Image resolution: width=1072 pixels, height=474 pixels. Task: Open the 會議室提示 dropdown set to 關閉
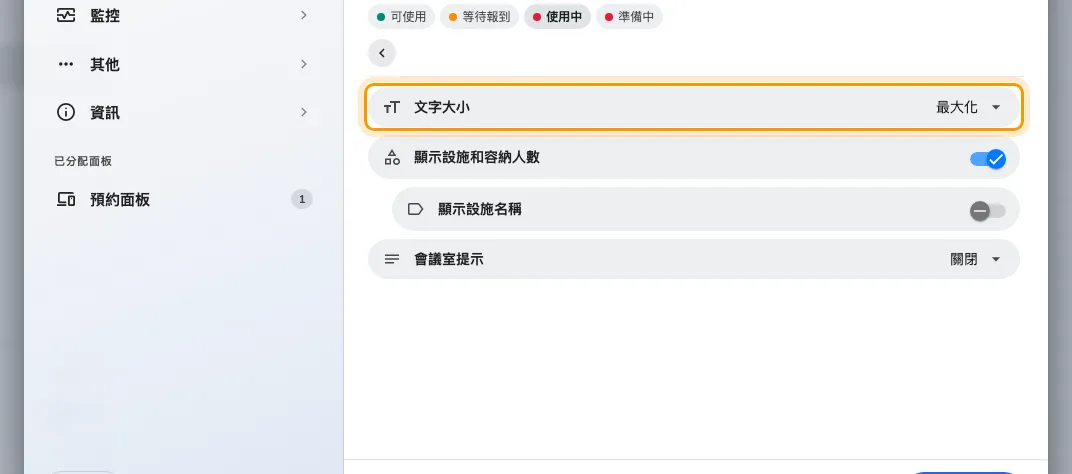click(694, 259)
